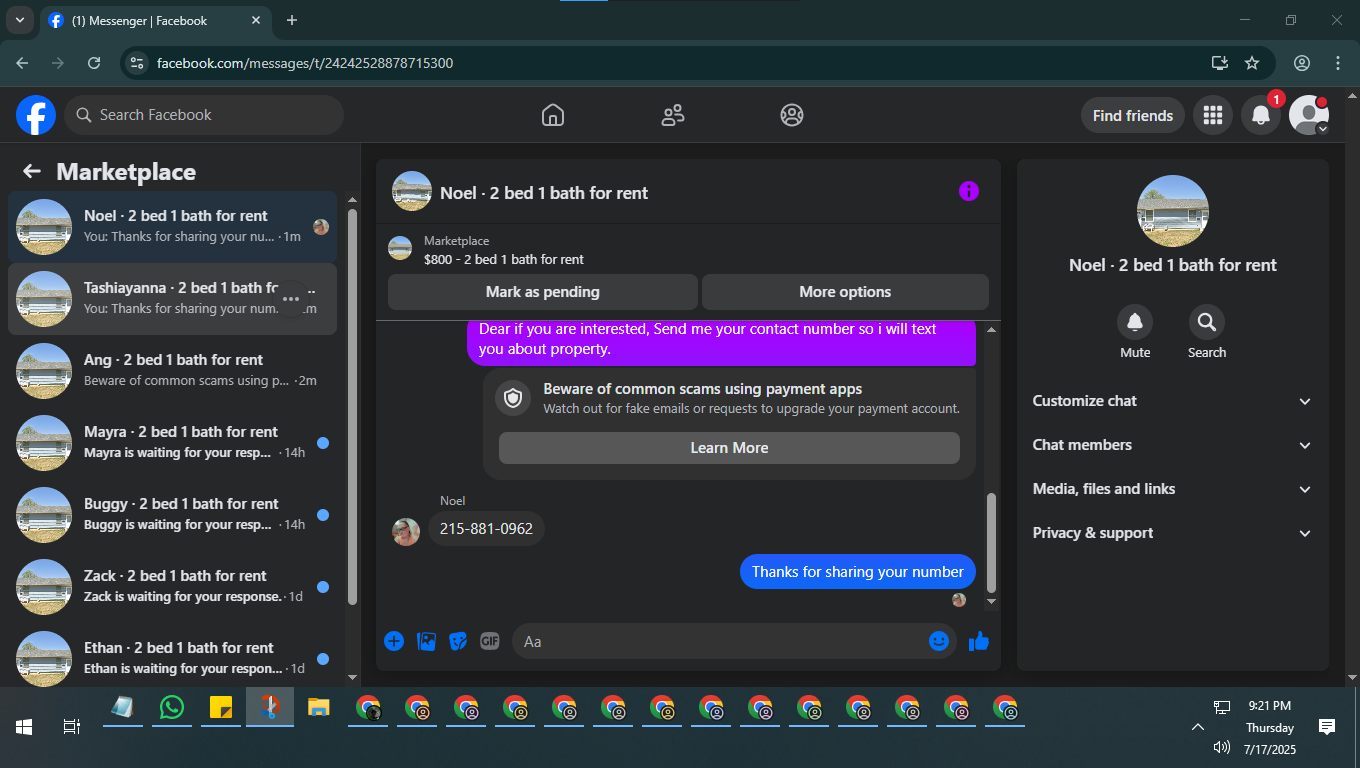Click Mark as pending button

pyautogui.click(x=543, y=292)
